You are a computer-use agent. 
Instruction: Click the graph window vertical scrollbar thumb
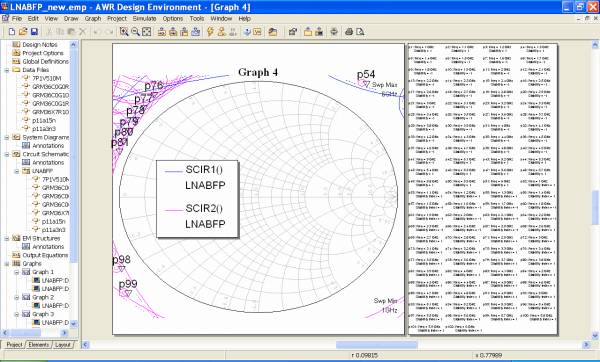[595, 208]
